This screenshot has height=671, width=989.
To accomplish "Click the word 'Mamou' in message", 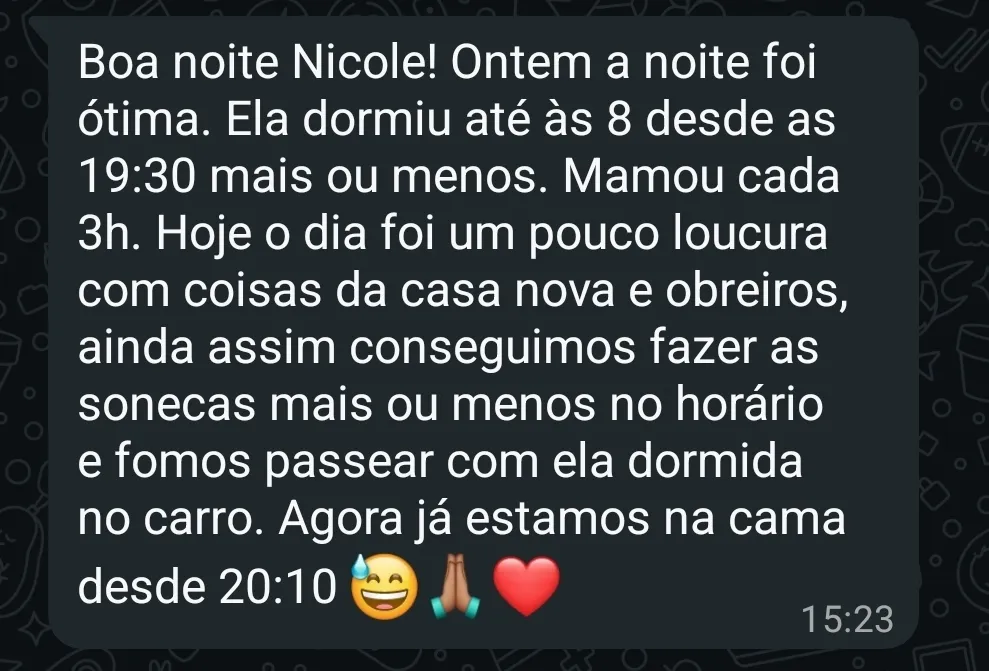I will [x=643, y=176].
